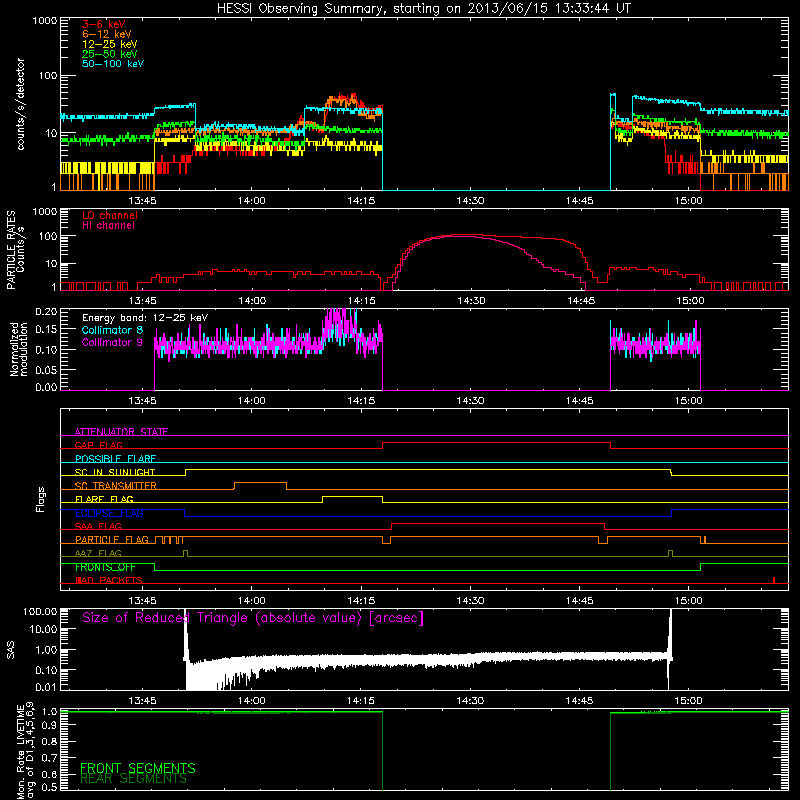
Task: Click the FLARE FLAG label
Action: [104, 499]
